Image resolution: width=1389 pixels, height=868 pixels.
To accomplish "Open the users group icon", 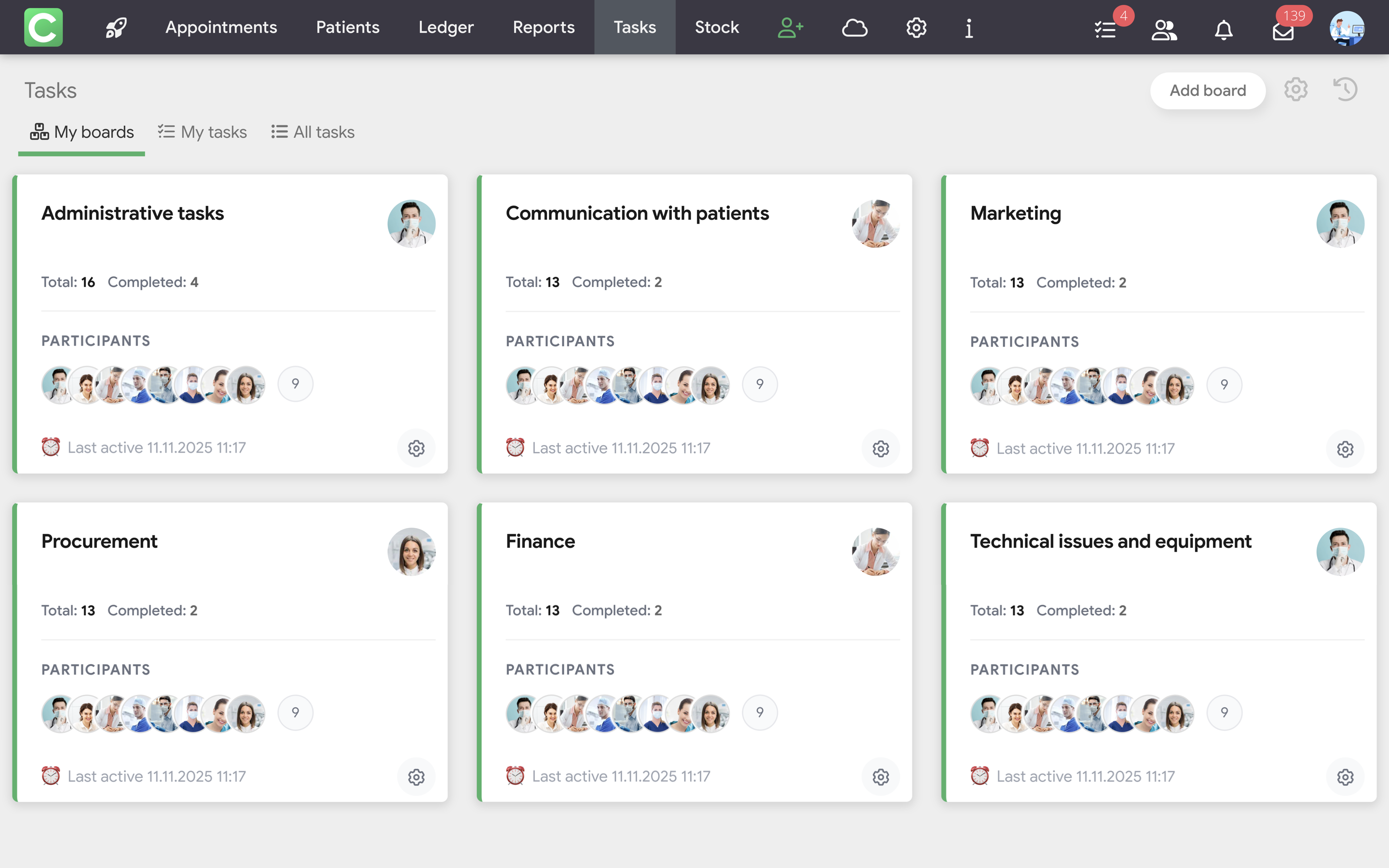I will (x=1164, y=29).
